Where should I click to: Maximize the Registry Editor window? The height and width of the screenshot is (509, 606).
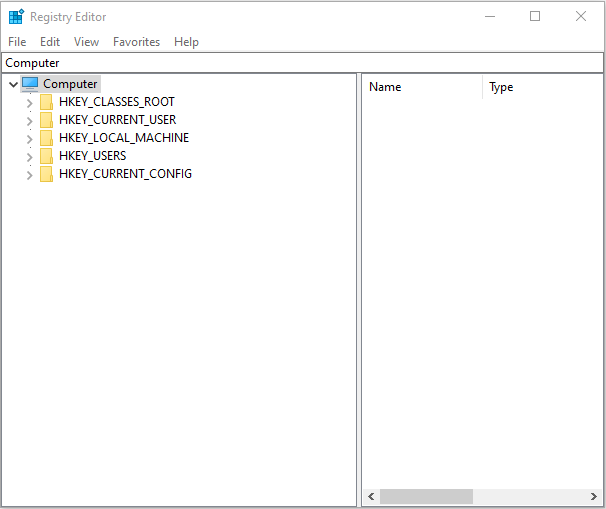pos(535,16)
